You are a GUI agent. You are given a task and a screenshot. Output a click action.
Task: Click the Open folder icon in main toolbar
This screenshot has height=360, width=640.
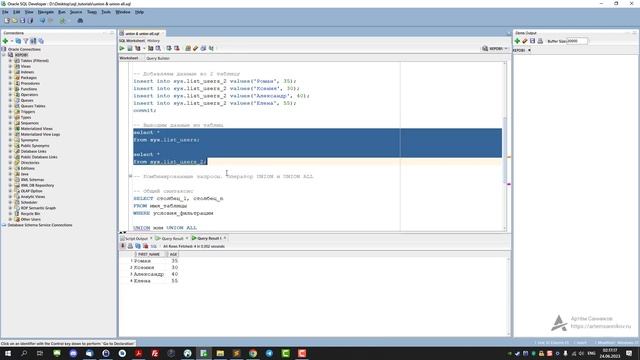15,20
